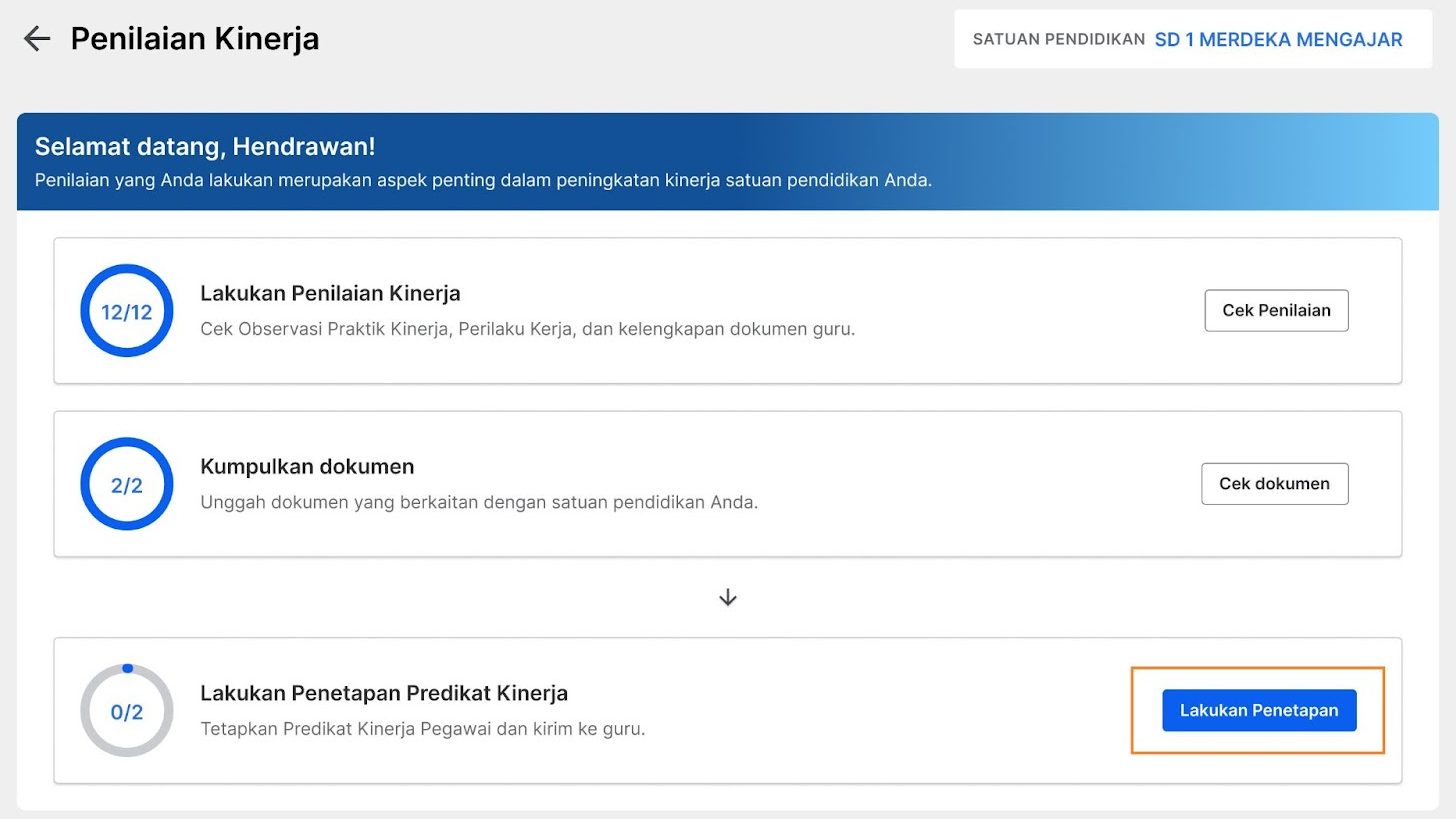Screen dimensions: 1456x819
Task: Go back using the left arrow icon
Action: pos(37,39)
